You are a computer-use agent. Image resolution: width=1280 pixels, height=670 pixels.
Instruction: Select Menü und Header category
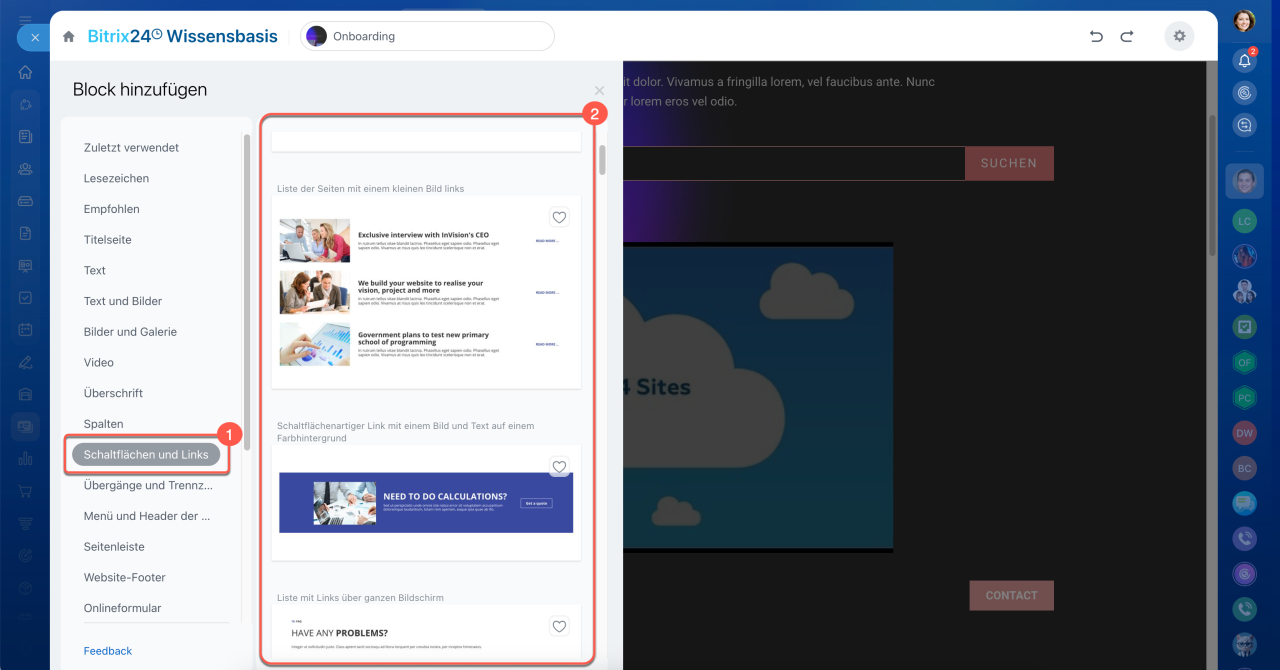pos(147,516)
